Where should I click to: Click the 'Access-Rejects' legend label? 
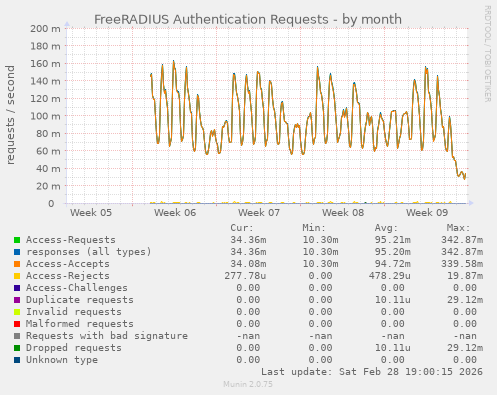point(68,276)
